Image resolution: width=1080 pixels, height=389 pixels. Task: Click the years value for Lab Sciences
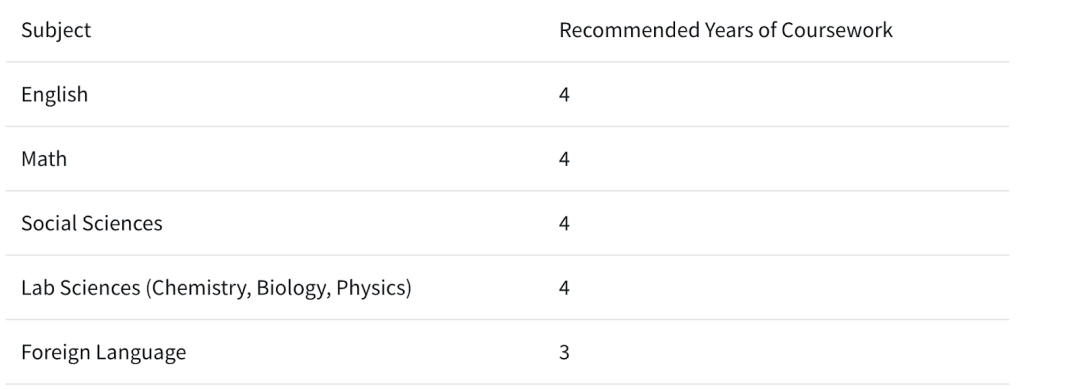click(x=564, y=288)
